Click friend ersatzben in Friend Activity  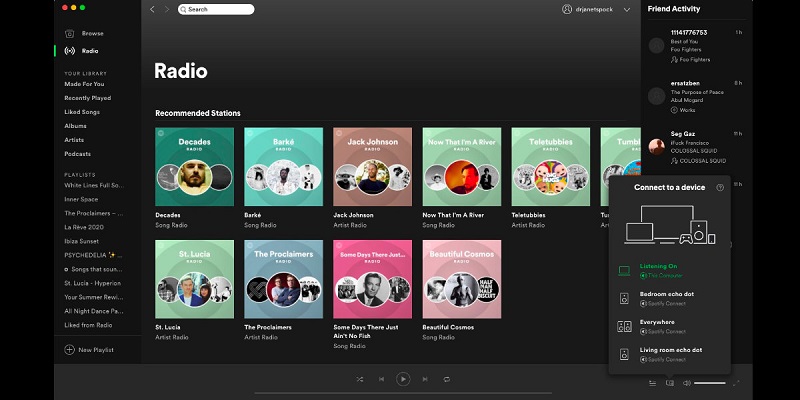685,83
